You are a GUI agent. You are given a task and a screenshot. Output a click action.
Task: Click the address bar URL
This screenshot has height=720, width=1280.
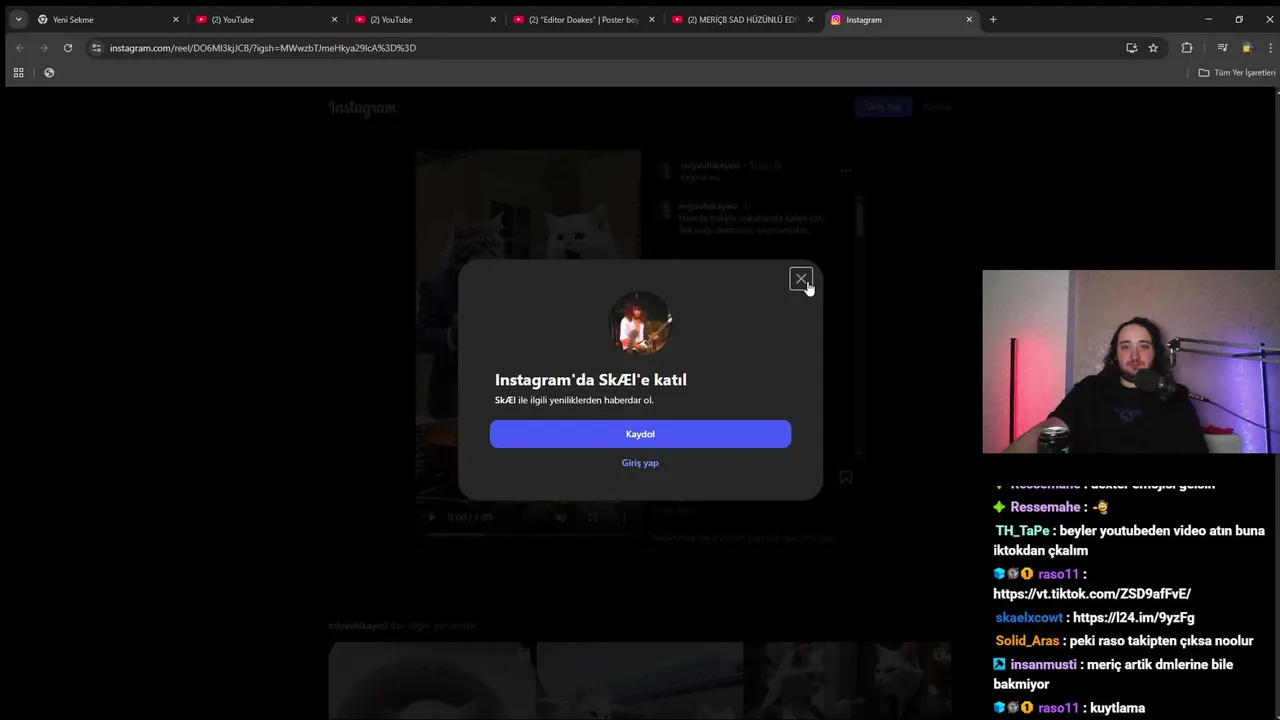263,48
